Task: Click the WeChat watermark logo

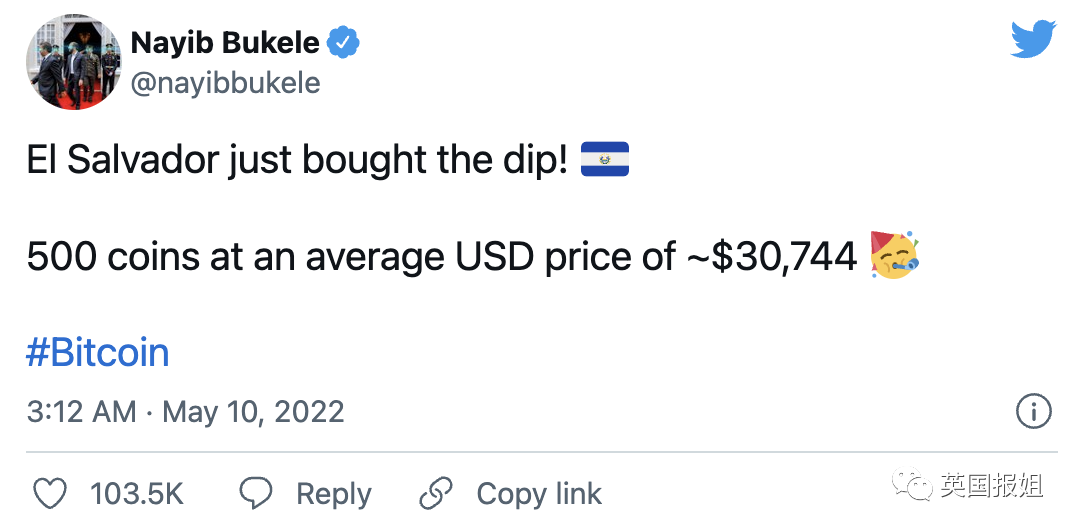Action: coord(913,487)
